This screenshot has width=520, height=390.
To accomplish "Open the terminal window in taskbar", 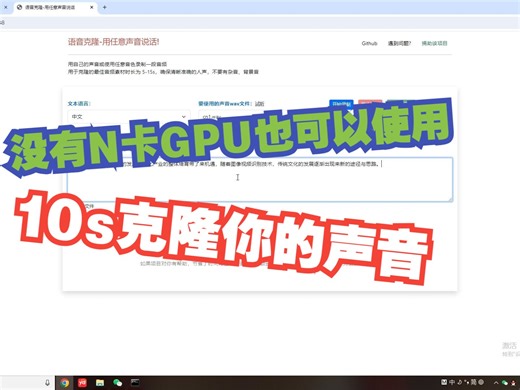I will pos(135,382).
